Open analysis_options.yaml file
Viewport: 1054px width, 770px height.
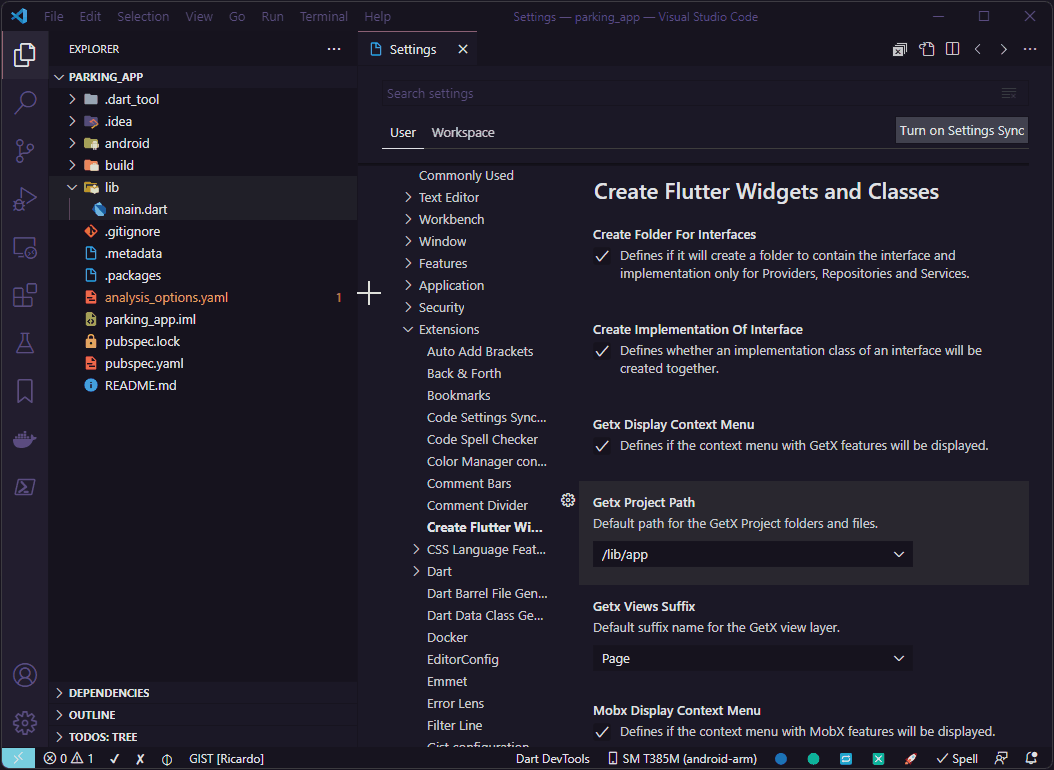point(166,298)
